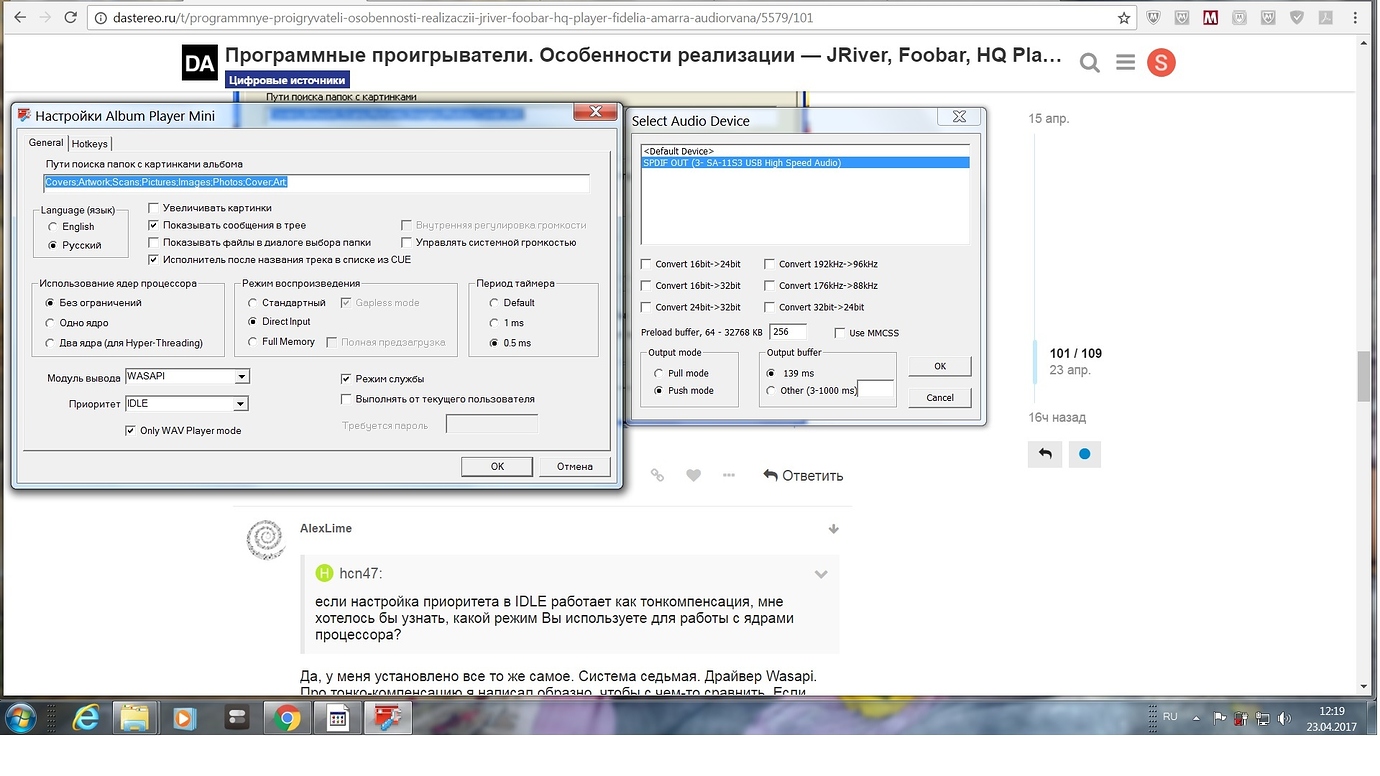The image size is (1380, 776).
Task: Like the post with the heart icon
Action: (x=693, y=476)
